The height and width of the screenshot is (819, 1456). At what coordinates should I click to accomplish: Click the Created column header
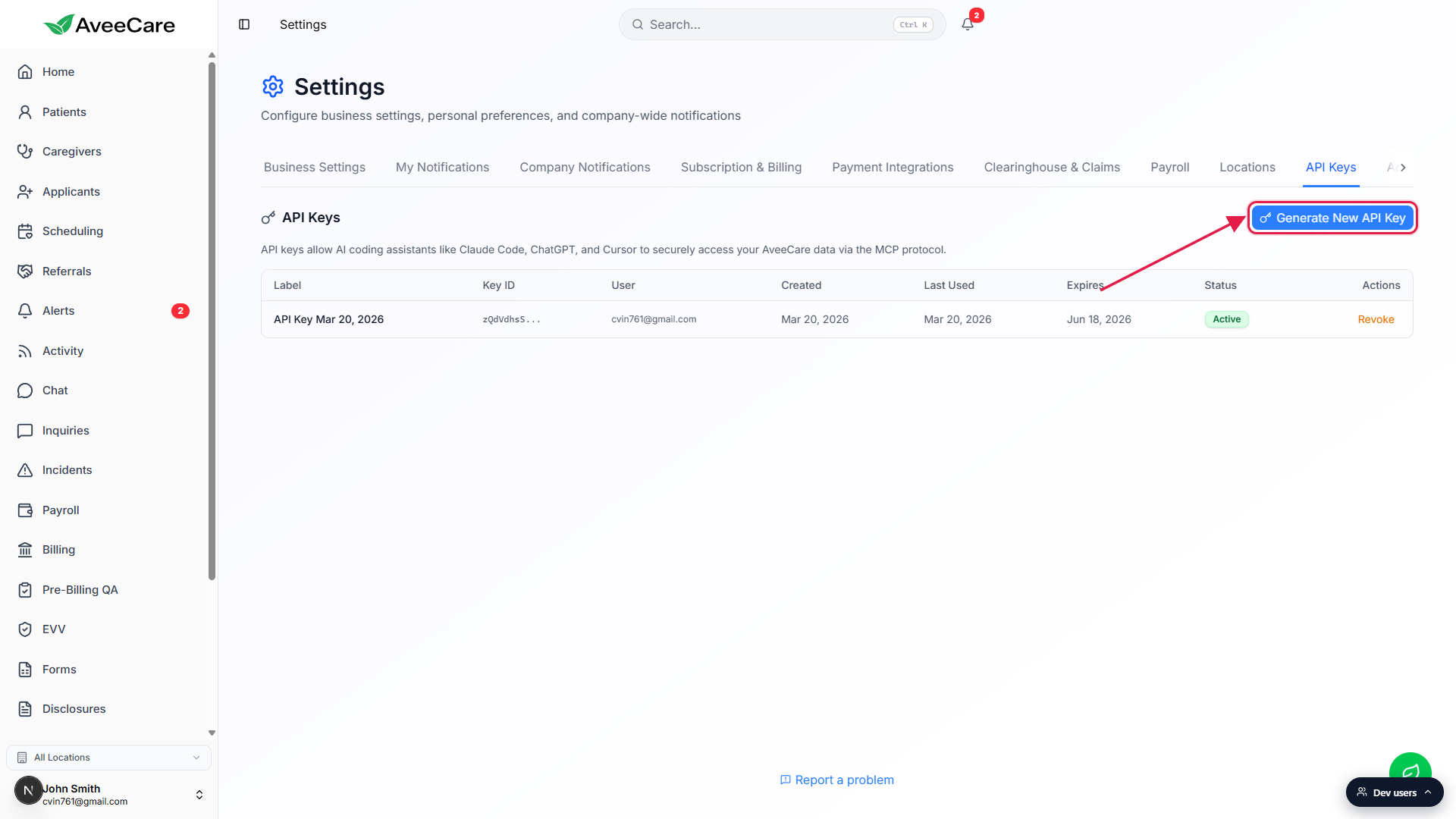click(x=801, y=285)
